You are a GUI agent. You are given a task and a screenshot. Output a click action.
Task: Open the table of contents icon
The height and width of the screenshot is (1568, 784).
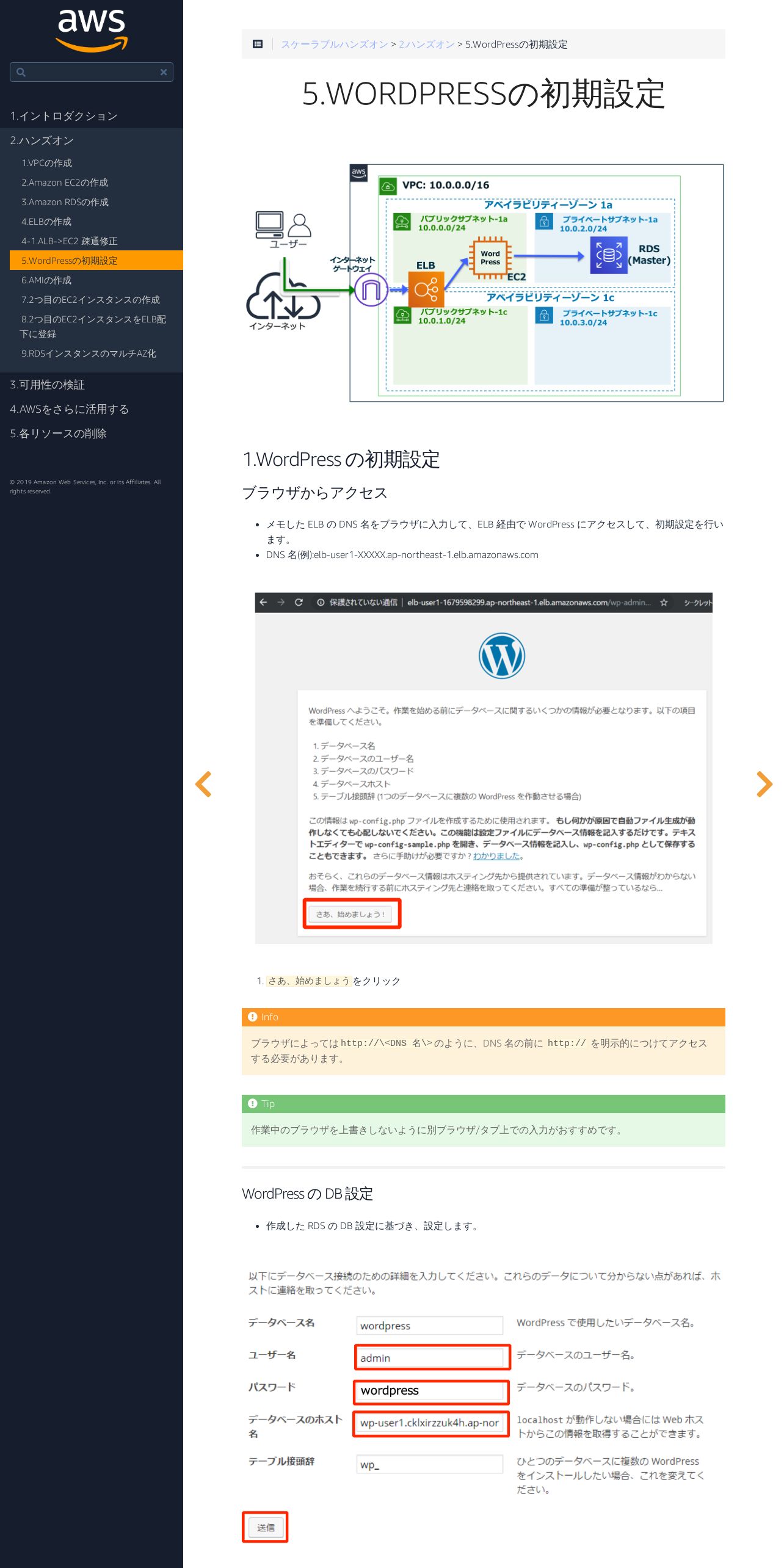pos(258,44)
